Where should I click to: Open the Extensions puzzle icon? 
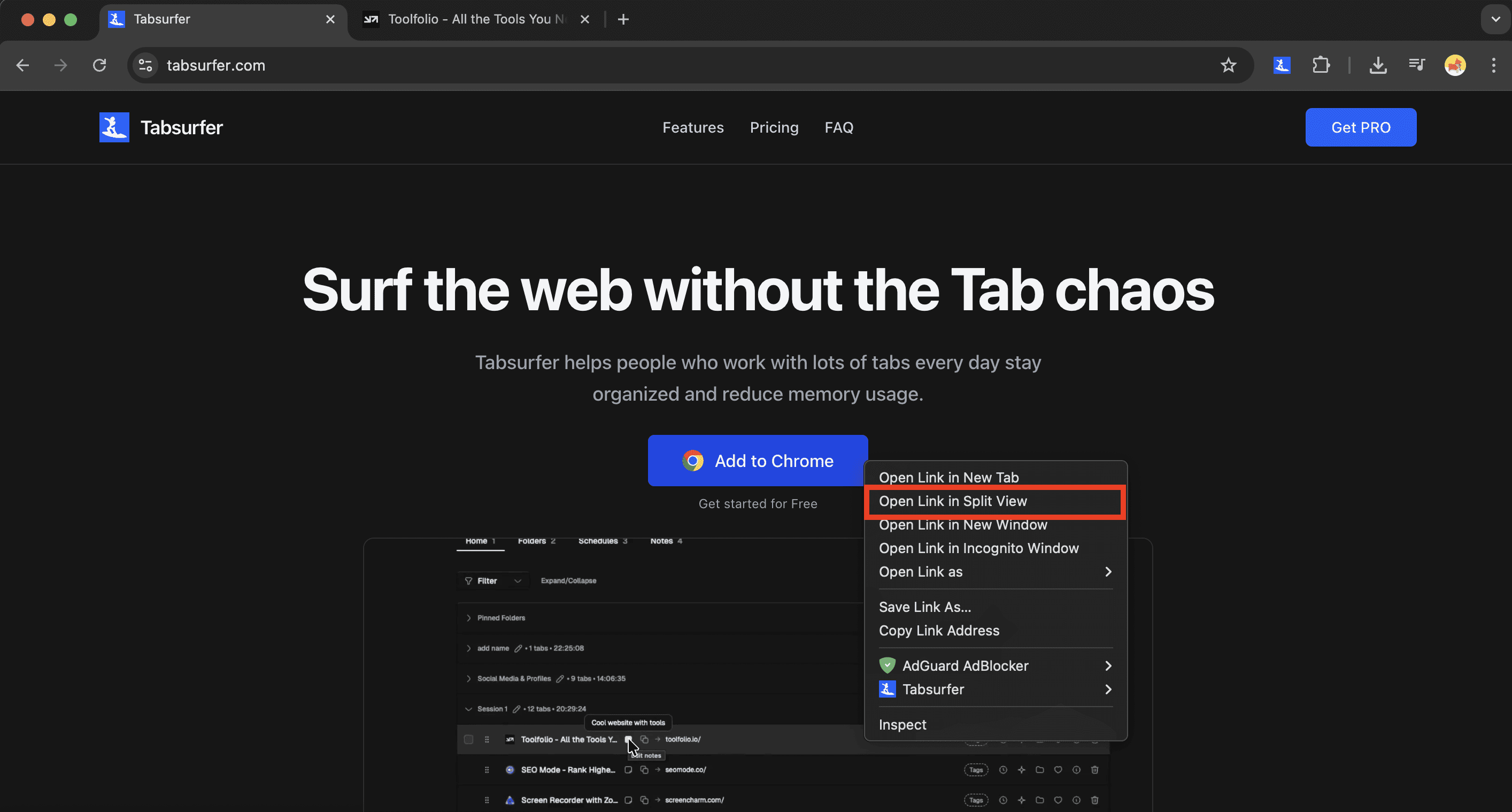[1321, 65]
